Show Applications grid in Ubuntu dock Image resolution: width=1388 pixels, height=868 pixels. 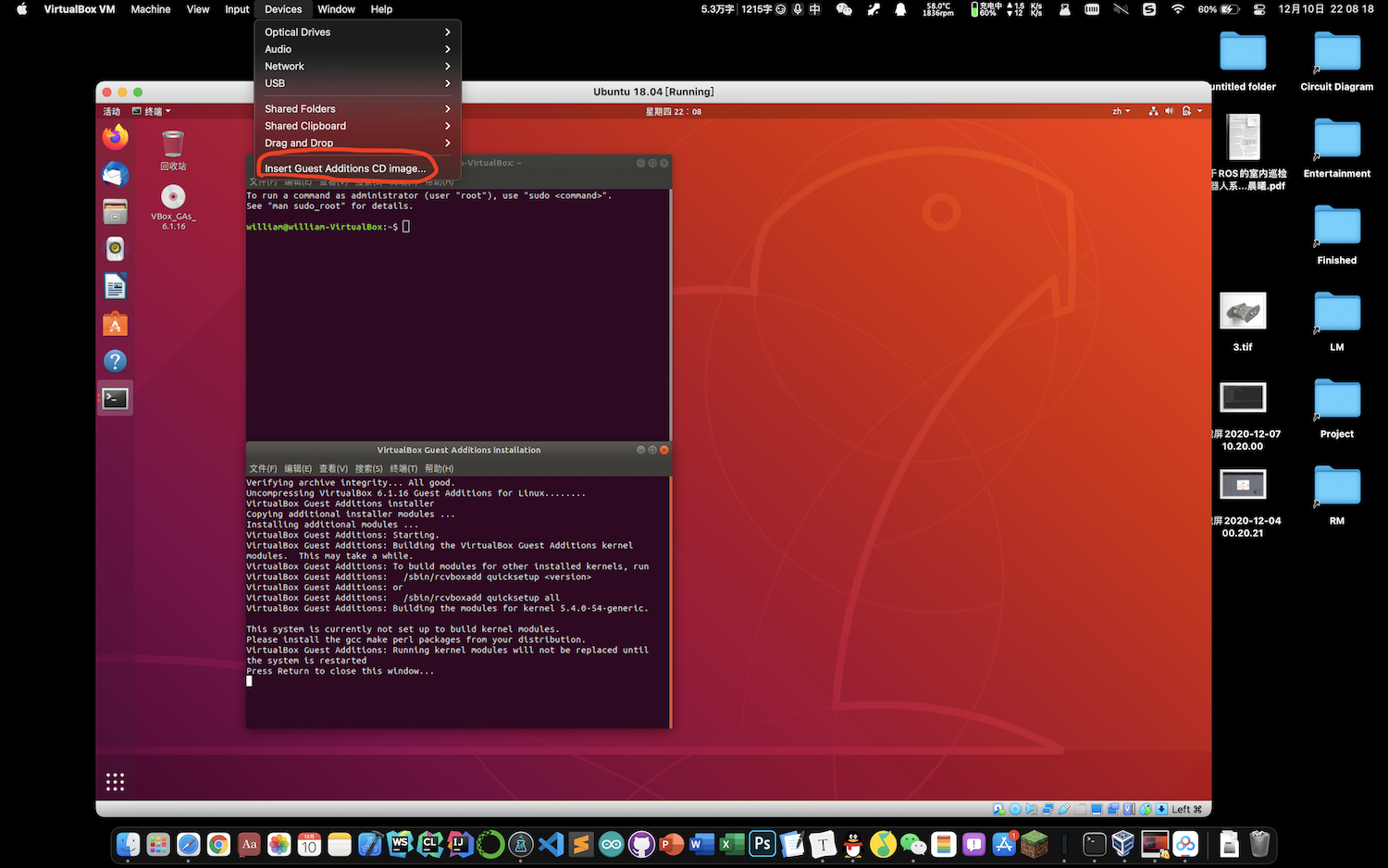click(x=115, y=782)
